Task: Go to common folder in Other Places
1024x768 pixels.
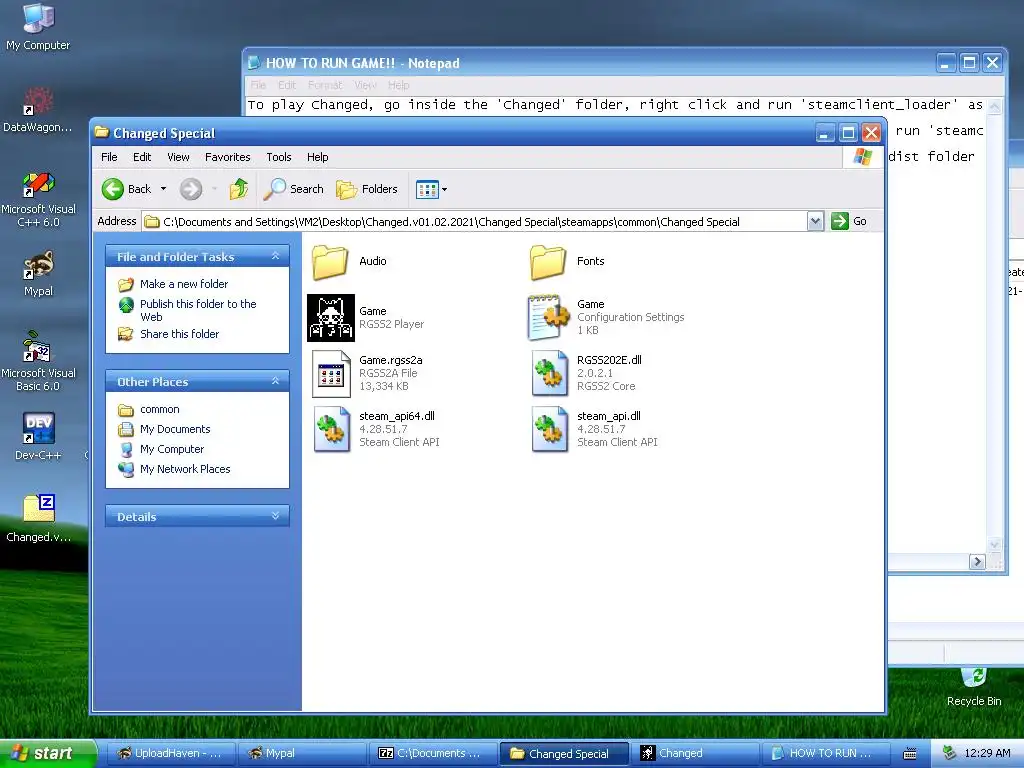Action: [x=159, y=409]
